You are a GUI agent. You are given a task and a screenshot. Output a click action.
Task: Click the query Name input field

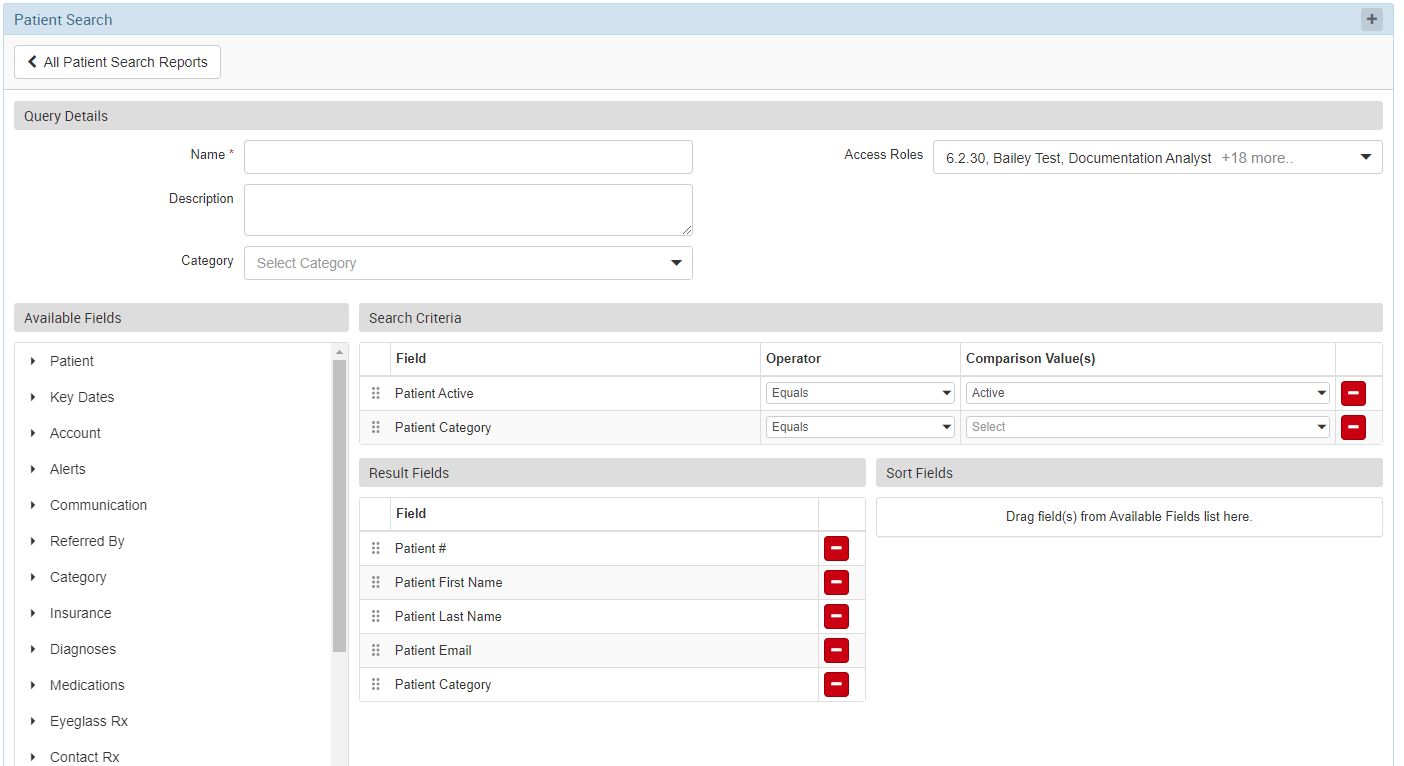468,157
